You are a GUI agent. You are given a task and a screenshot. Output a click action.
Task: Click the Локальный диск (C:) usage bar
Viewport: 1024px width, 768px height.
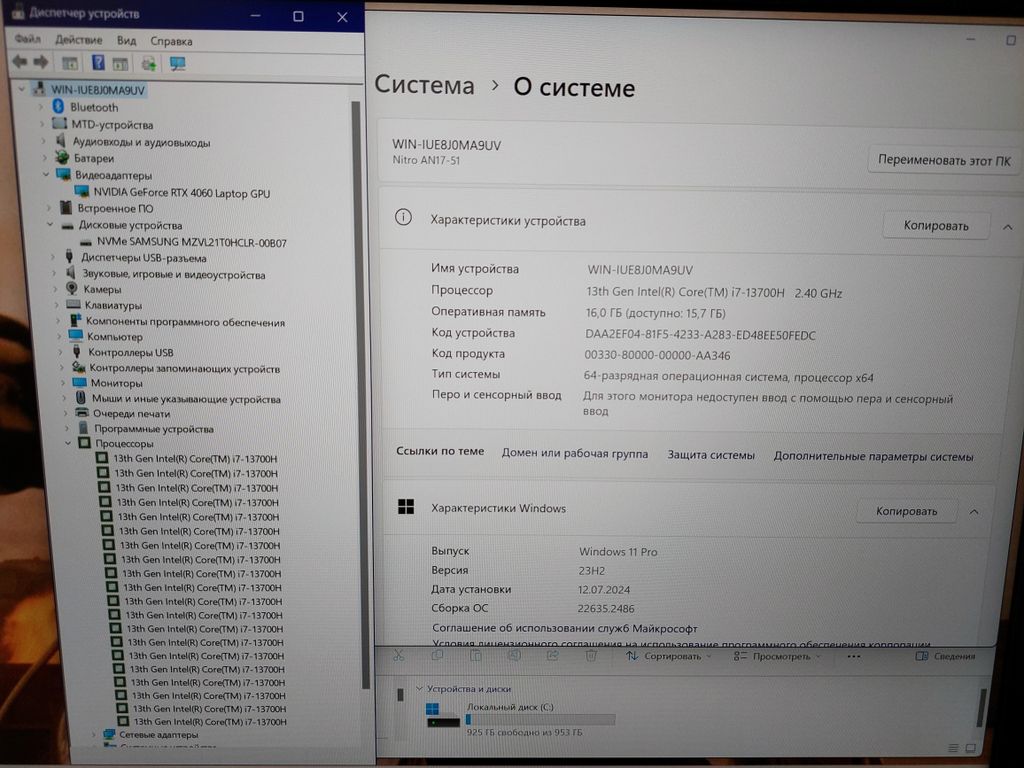pyautogui.click(x=540, y=719)
